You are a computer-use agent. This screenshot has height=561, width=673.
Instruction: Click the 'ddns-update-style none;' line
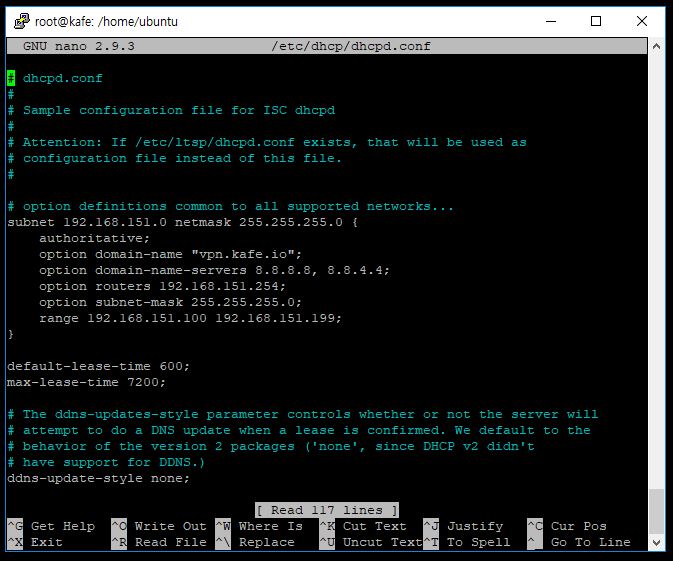click(x=98, y=479)
